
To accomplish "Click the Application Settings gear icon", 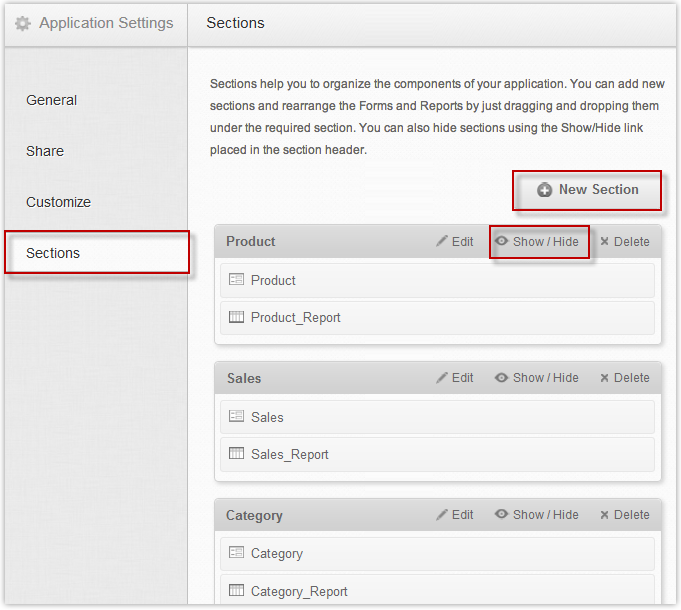I will (x=22, y=23).
